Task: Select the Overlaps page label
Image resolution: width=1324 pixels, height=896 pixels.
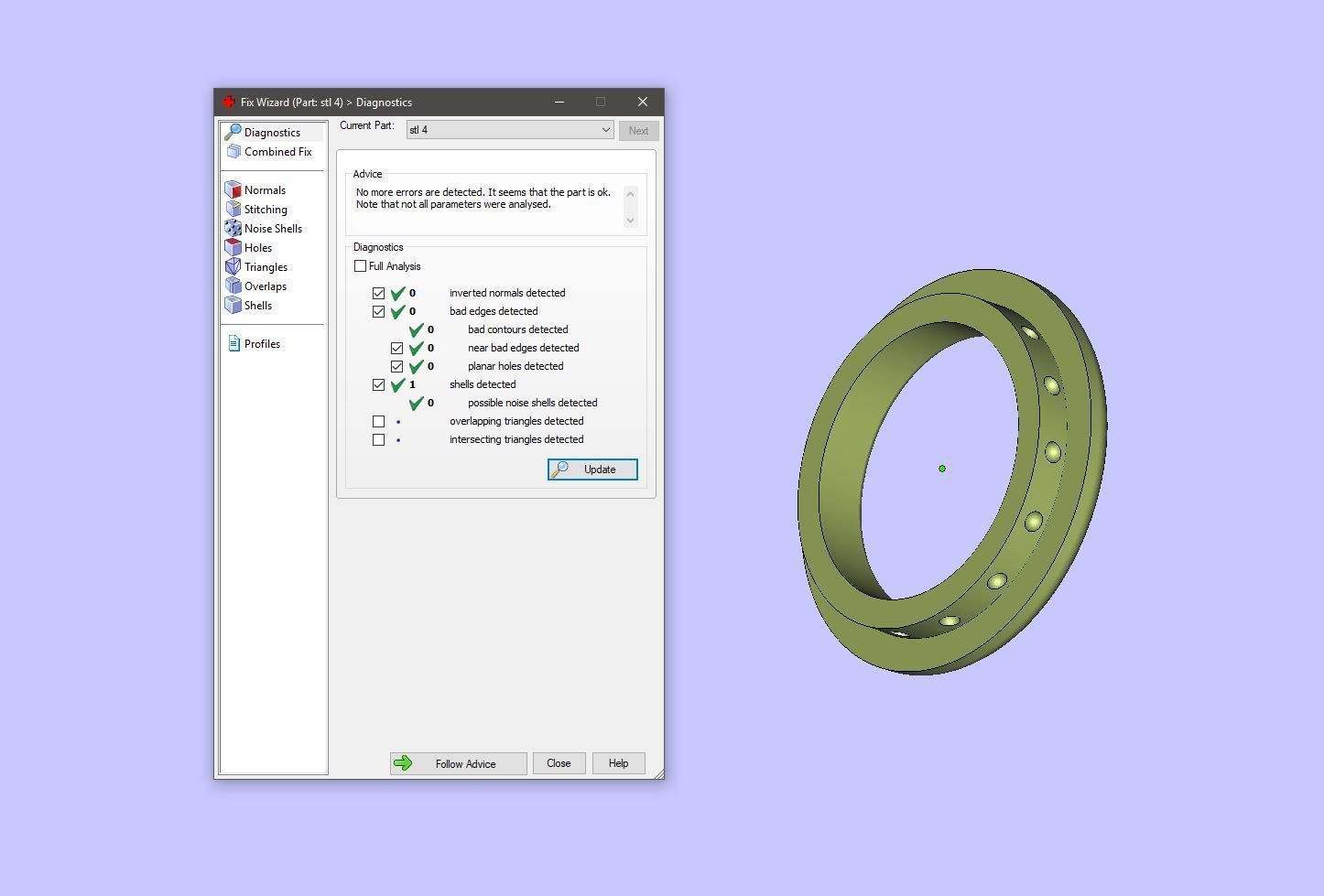Action: (266, 286)
